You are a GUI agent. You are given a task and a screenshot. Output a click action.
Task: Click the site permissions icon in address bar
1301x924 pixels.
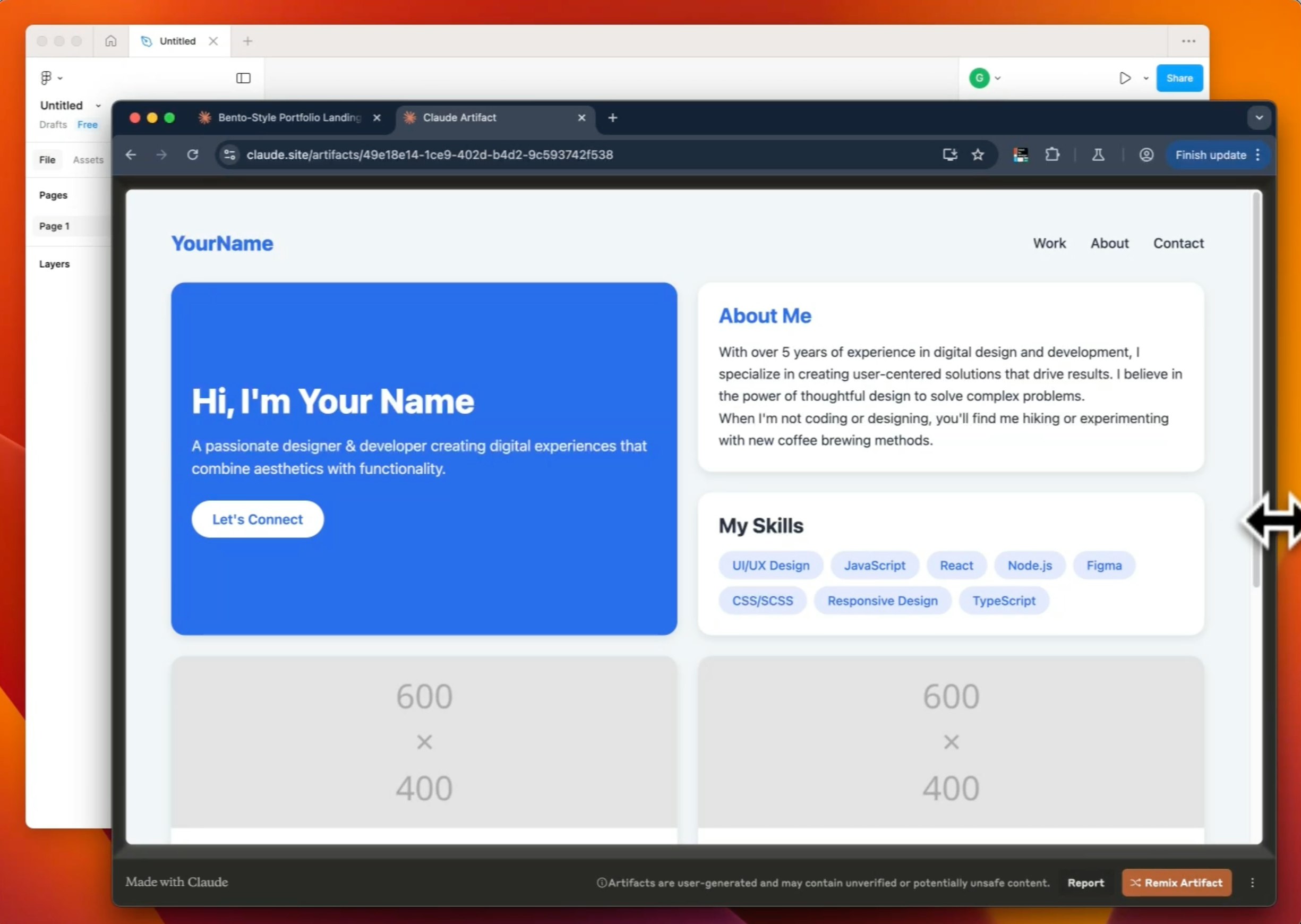[x=229, y=155]
